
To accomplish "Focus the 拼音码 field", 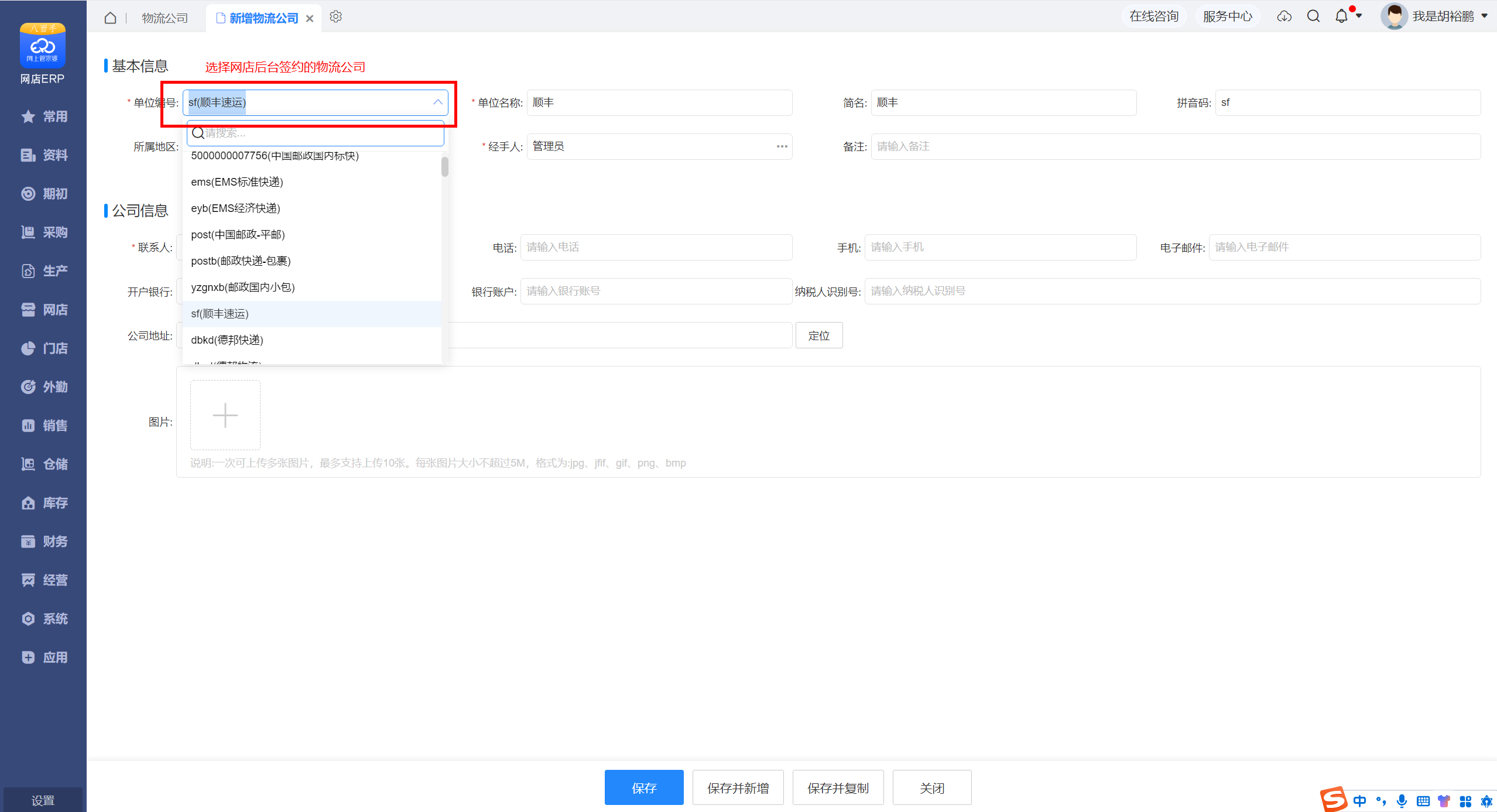I will click(1348, 102).
